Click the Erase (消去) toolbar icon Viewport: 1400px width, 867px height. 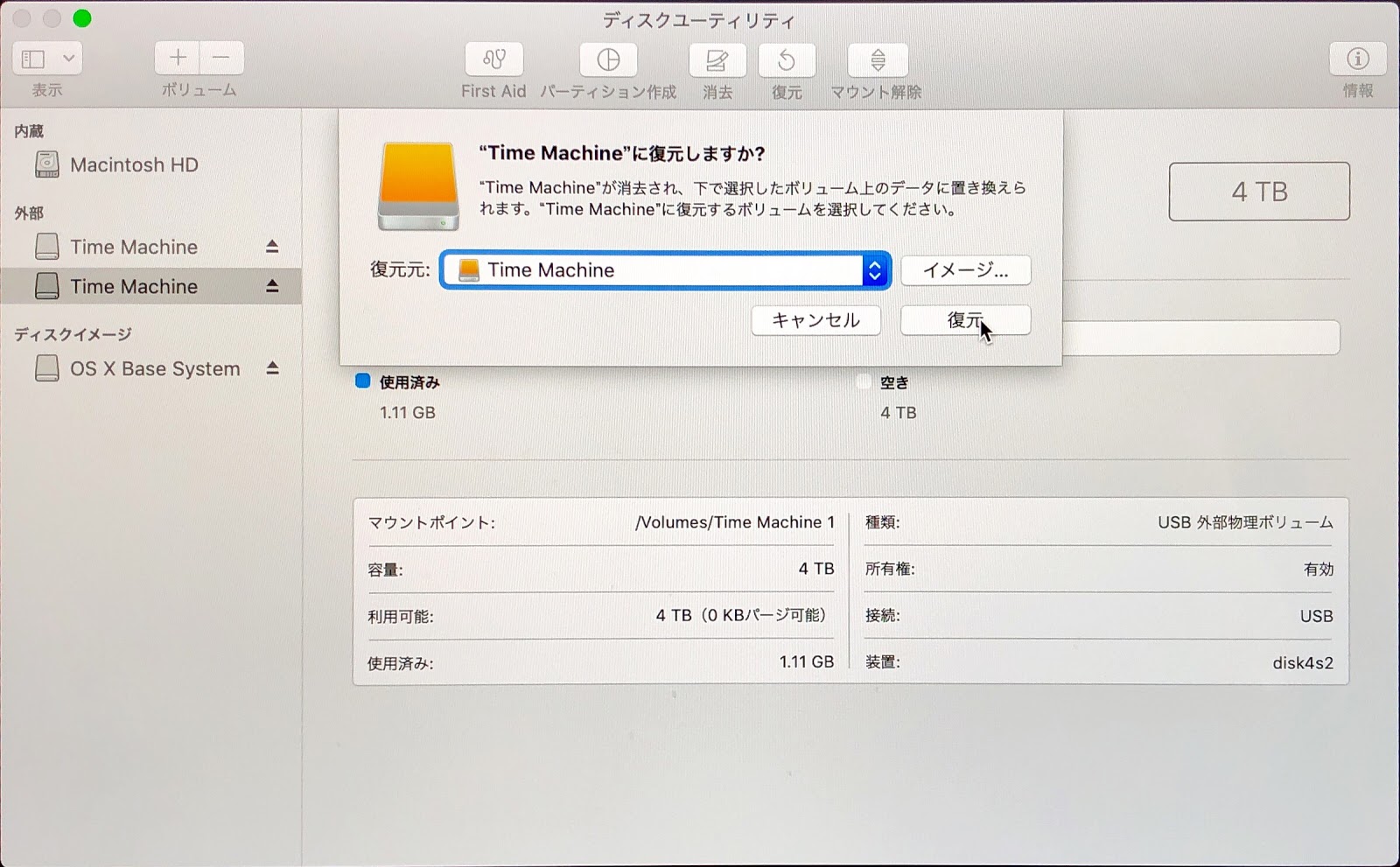[x=717, y=59]
